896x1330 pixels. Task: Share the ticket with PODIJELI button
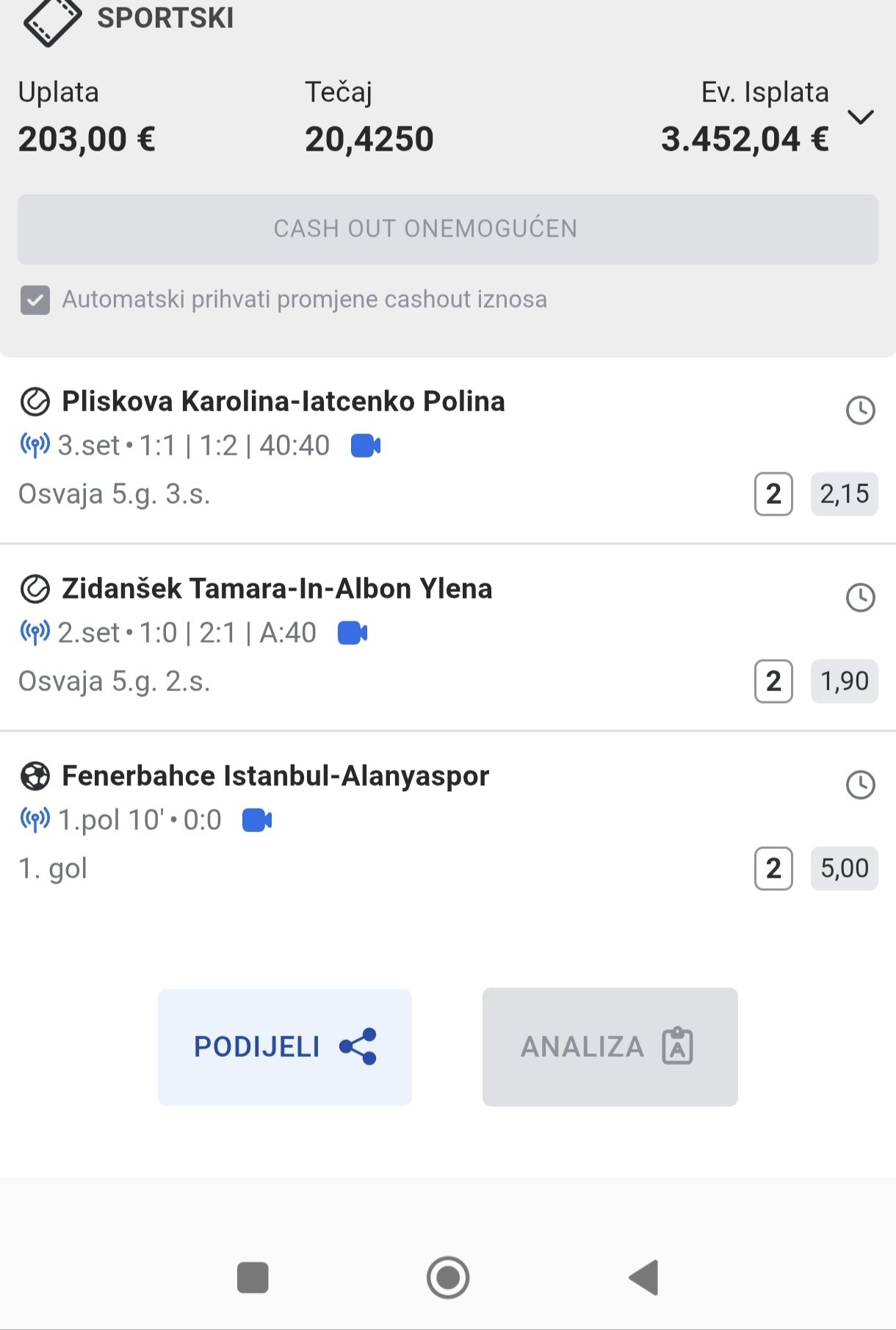click(285, 1047)
